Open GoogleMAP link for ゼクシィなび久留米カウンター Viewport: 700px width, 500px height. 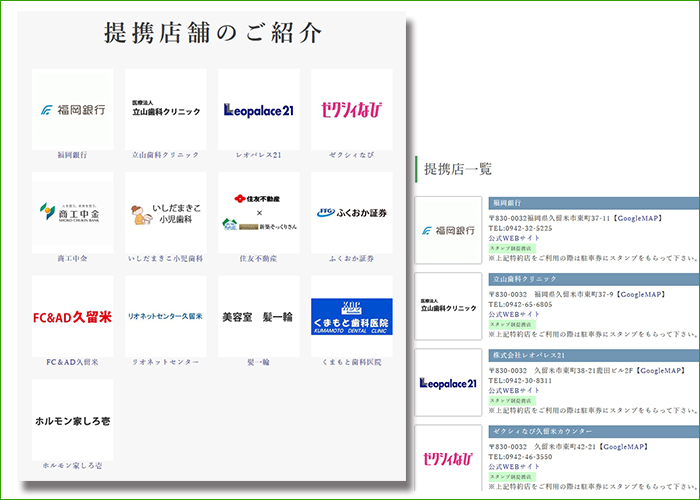tap(623, 447)
